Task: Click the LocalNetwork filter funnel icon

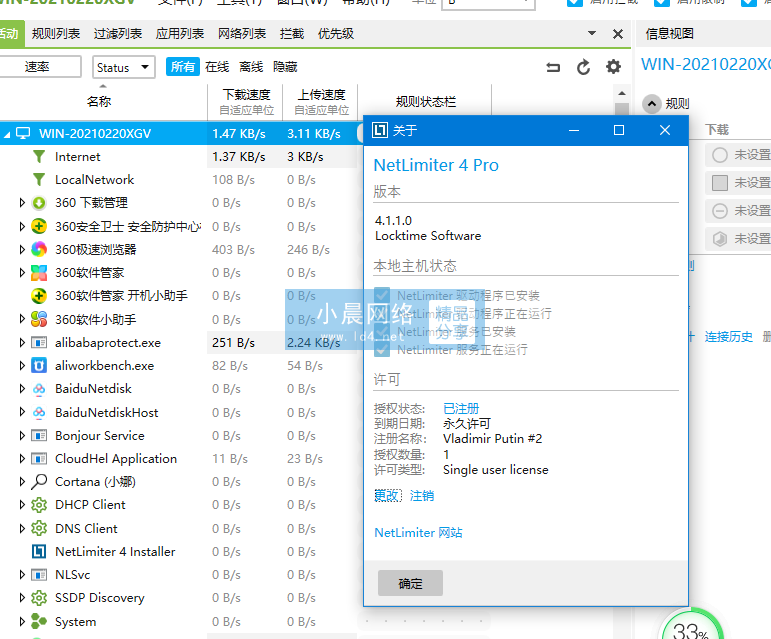Action: tap(38, 179)
